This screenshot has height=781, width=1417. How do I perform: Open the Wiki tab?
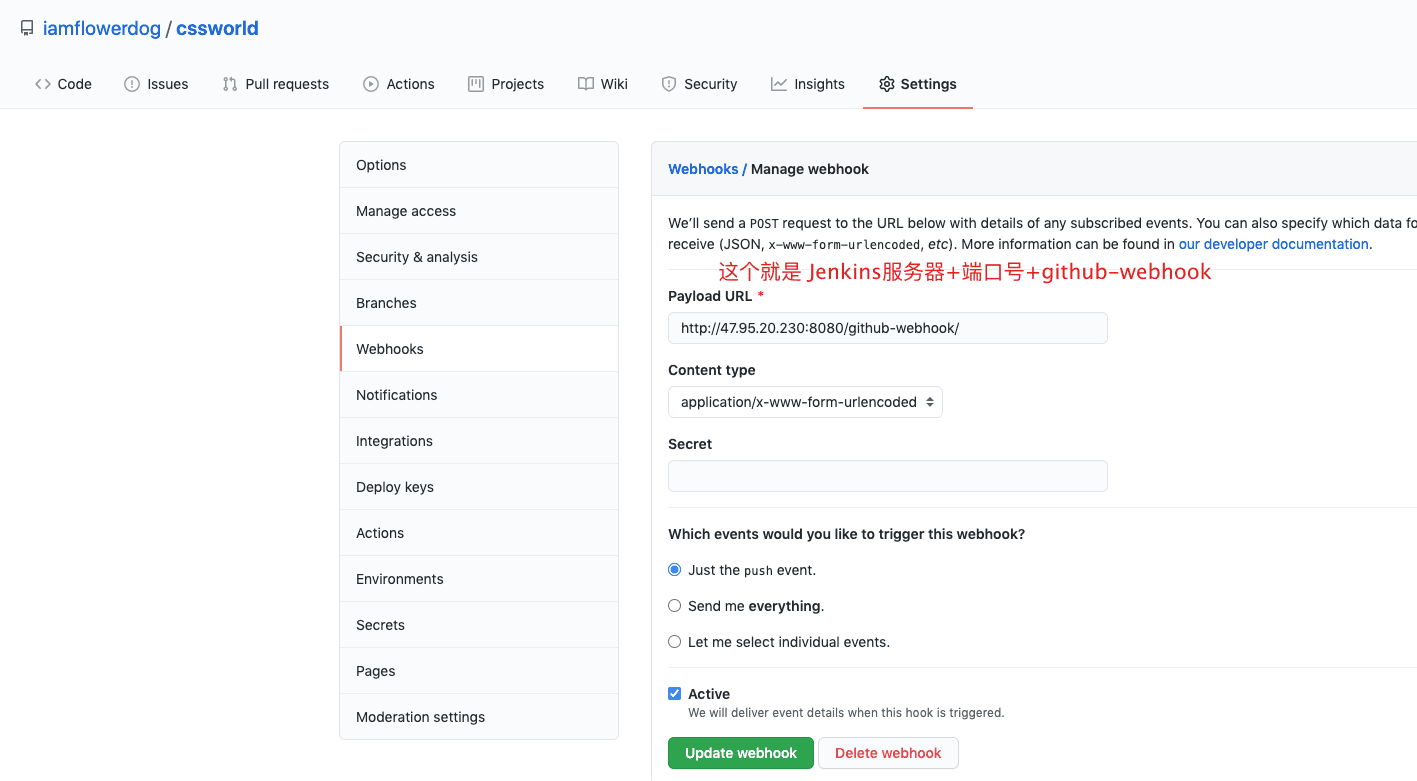pyautogui.click(x=603, y=84)
